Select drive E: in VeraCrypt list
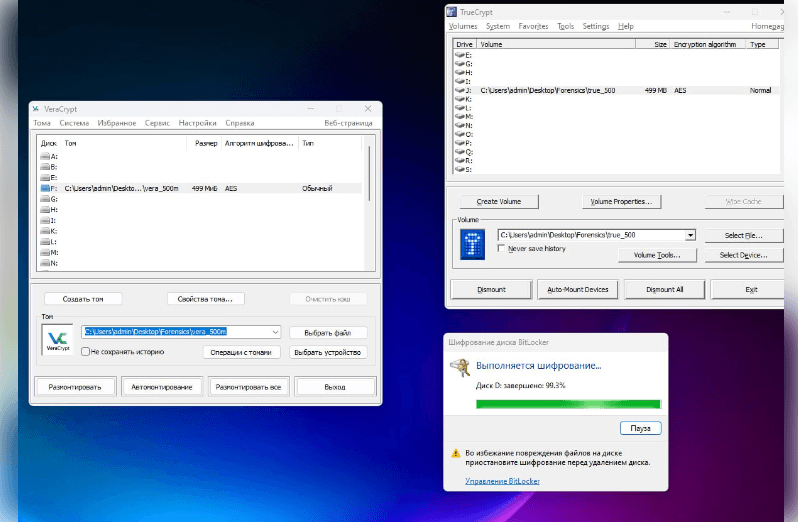Screen dimensions: 798x522 pos(201,178)
